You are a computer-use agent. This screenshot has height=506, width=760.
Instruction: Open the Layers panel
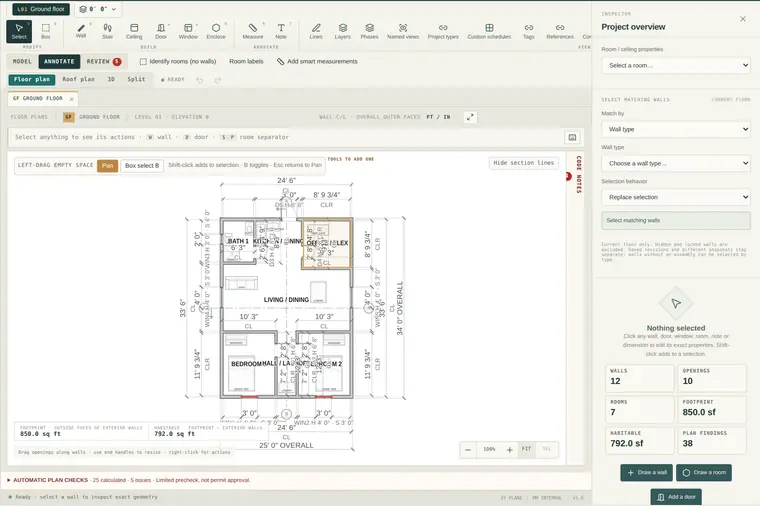(343, 31)
